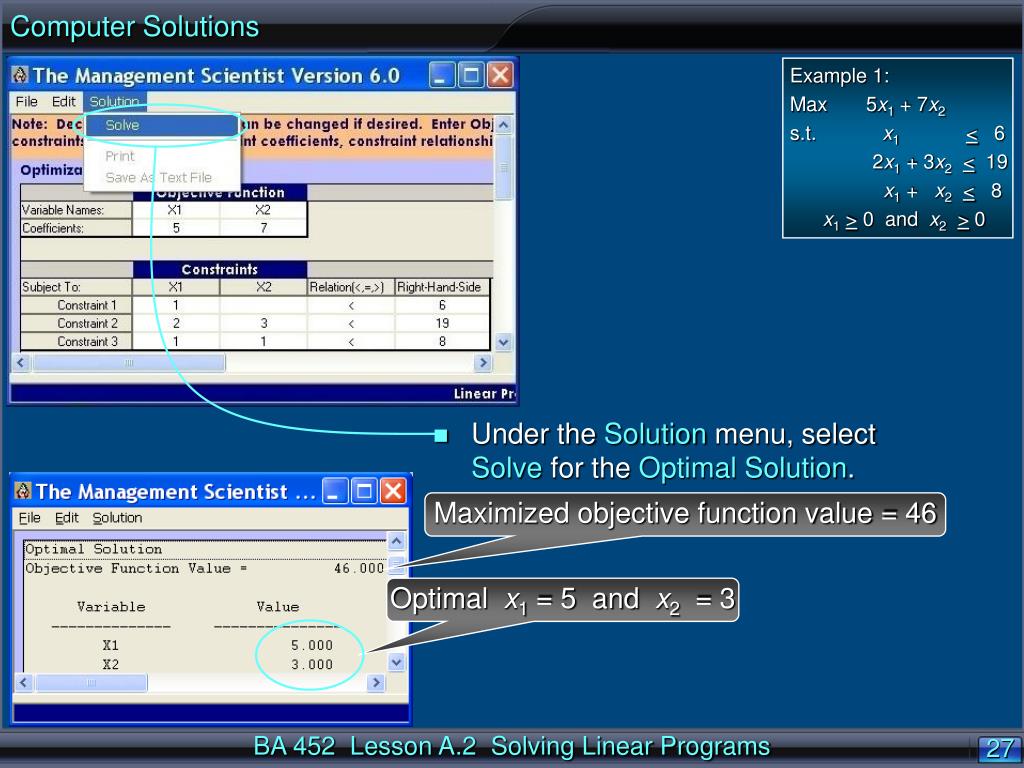Minimize the lower Management Scientist window
Viewport: 1024px width, 768px height.
[x=334, y=491]
